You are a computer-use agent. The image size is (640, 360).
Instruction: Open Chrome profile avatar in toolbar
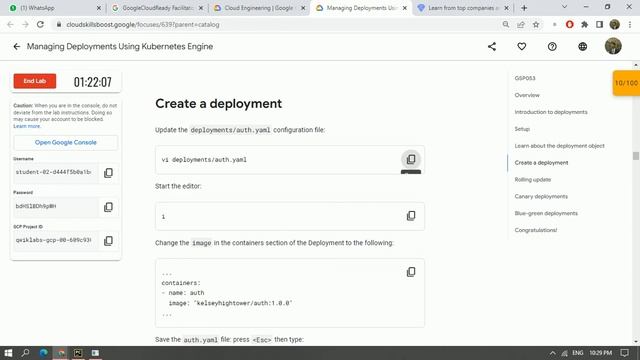[x=614, y=24]
